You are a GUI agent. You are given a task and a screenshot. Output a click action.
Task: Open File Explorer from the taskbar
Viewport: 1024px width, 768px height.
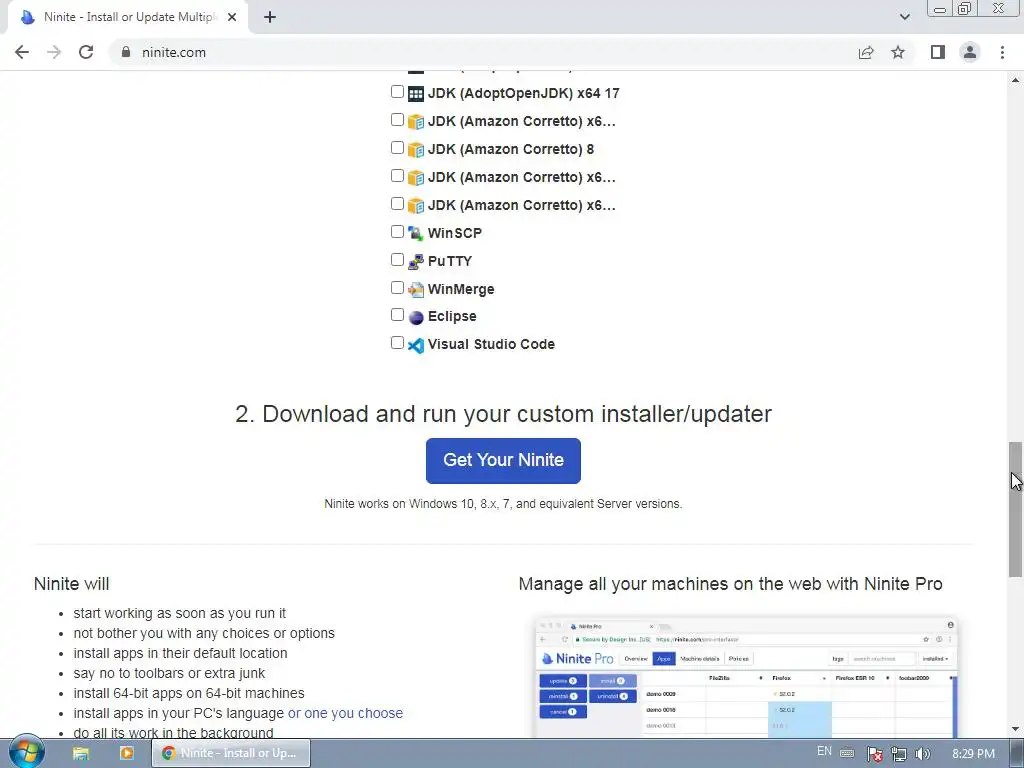pyautogui.click(x=80, y=753)
